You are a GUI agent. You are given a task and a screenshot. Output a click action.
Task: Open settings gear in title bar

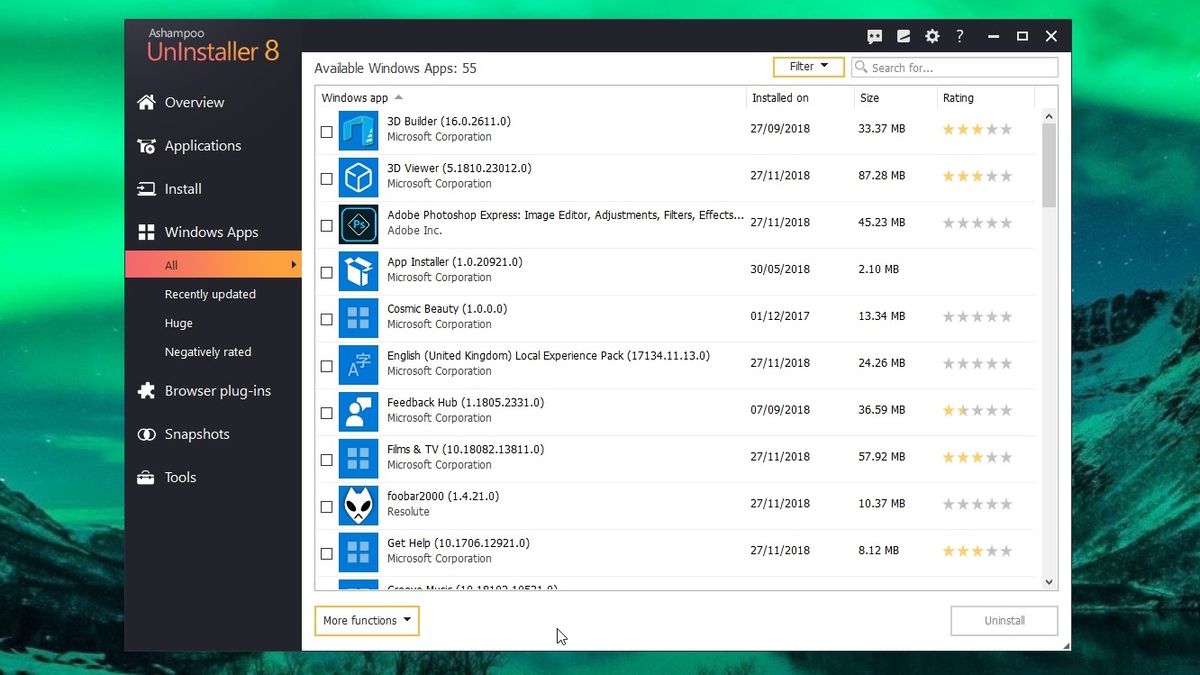(932, 36)
